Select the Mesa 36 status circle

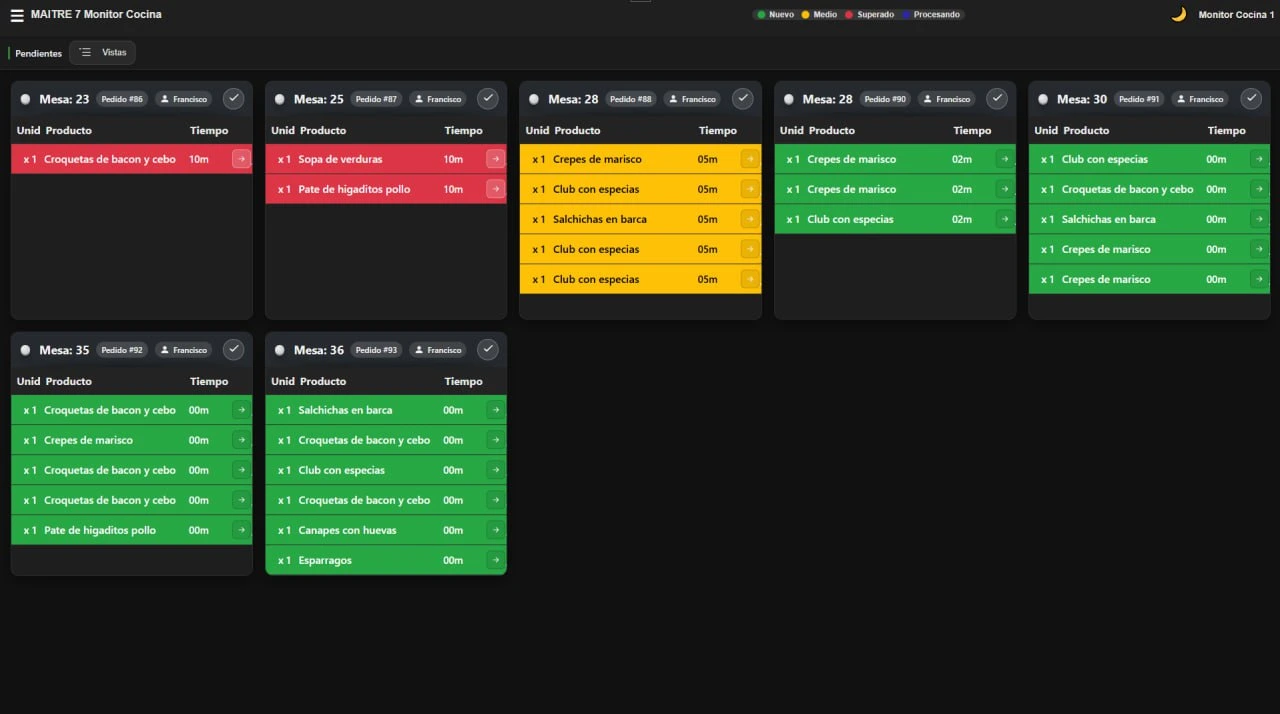[279, 350]
